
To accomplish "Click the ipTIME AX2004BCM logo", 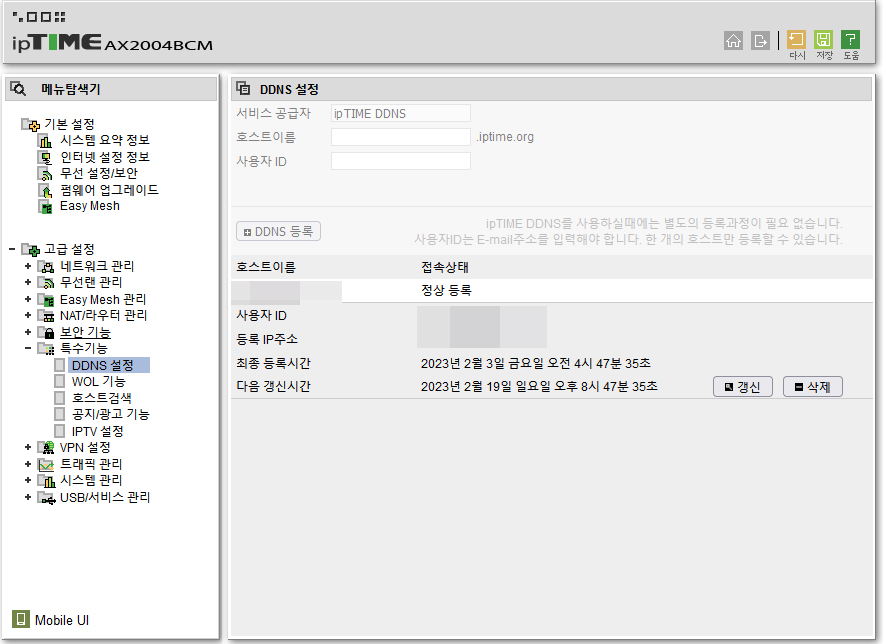I will coord(112,42).
